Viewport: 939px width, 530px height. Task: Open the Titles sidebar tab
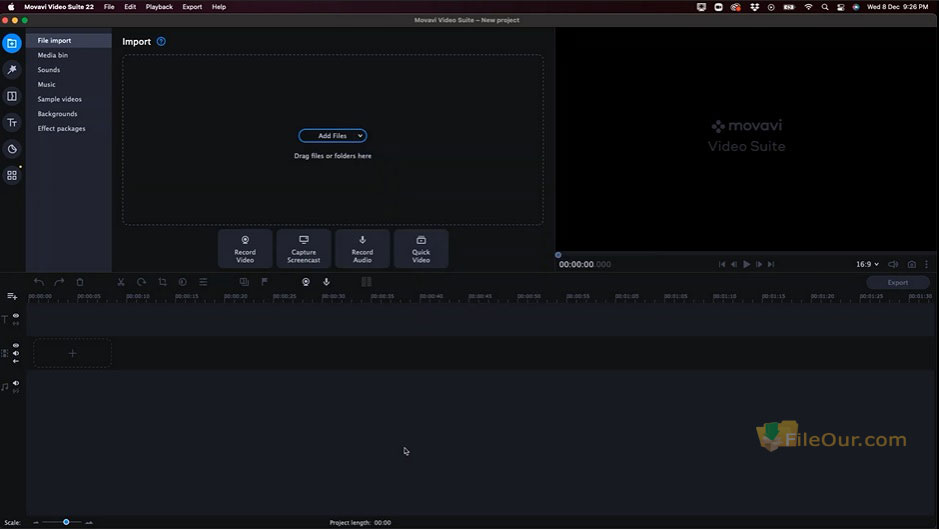(x=11, y=122)
